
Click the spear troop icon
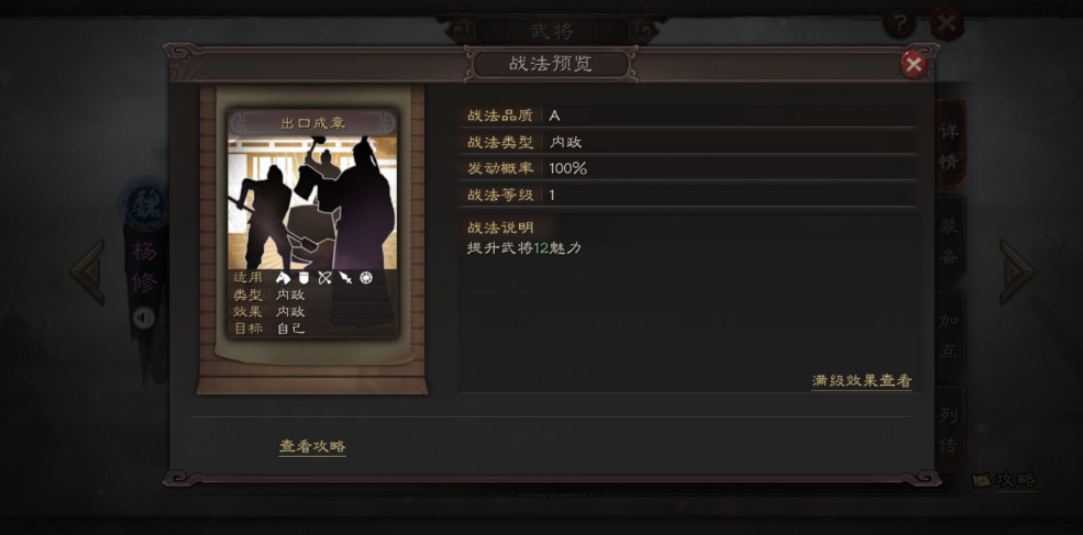click(345, 278)
